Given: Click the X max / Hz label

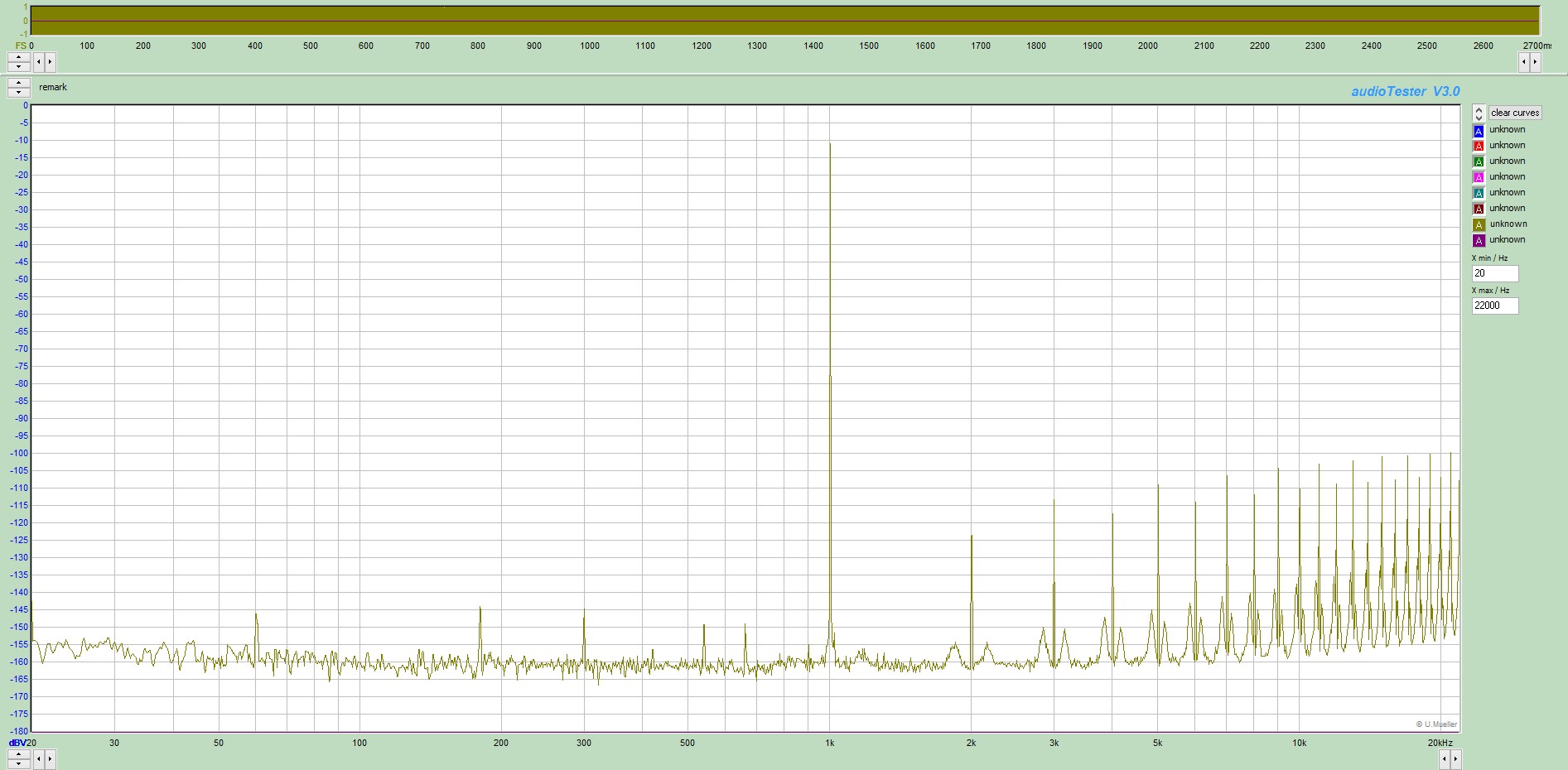Looking at the screenshot, I should (x=1490, y=291).
